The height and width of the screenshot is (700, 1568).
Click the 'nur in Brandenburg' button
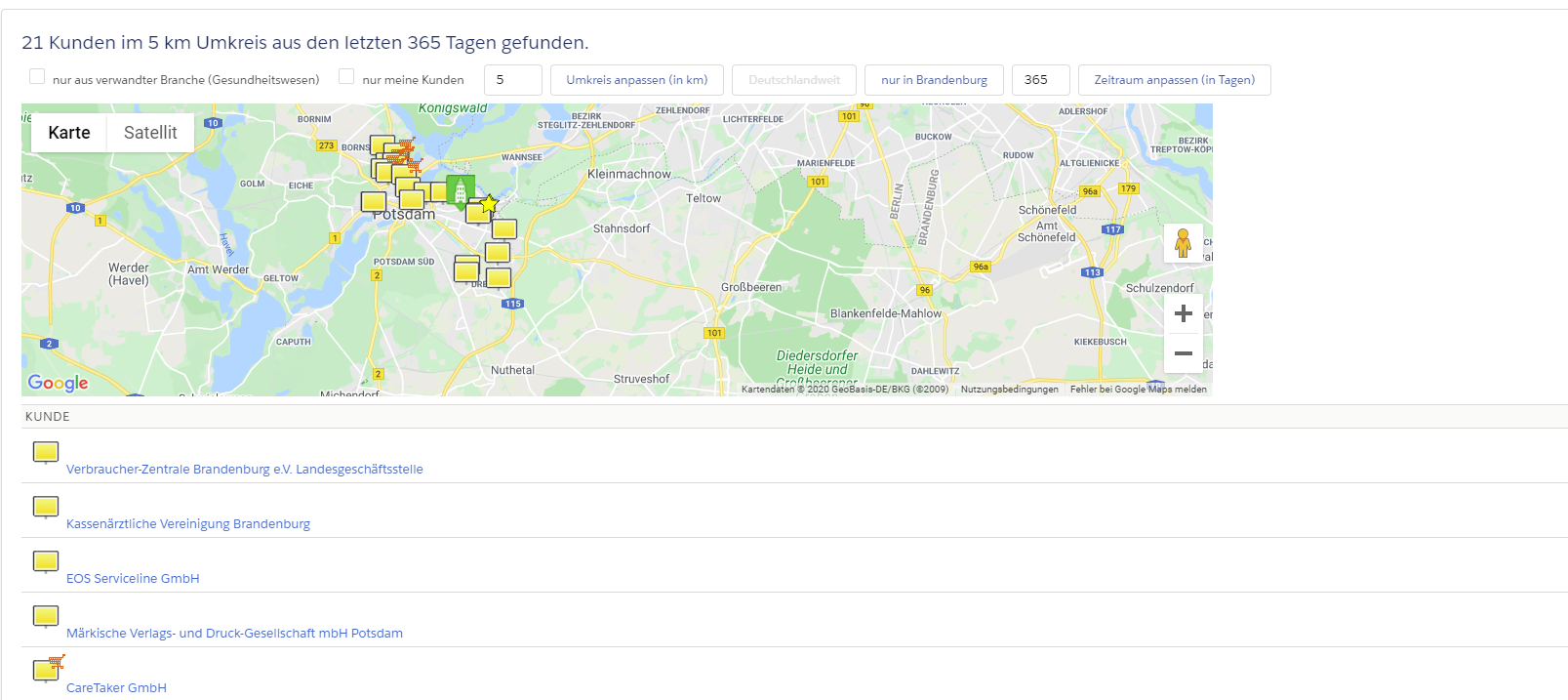coord(934,80)
